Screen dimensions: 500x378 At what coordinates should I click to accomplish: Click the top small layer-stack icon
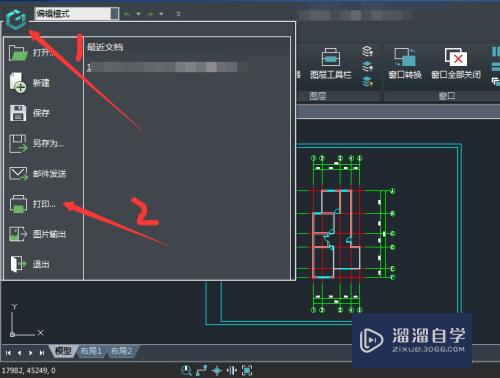coord(367,51)
